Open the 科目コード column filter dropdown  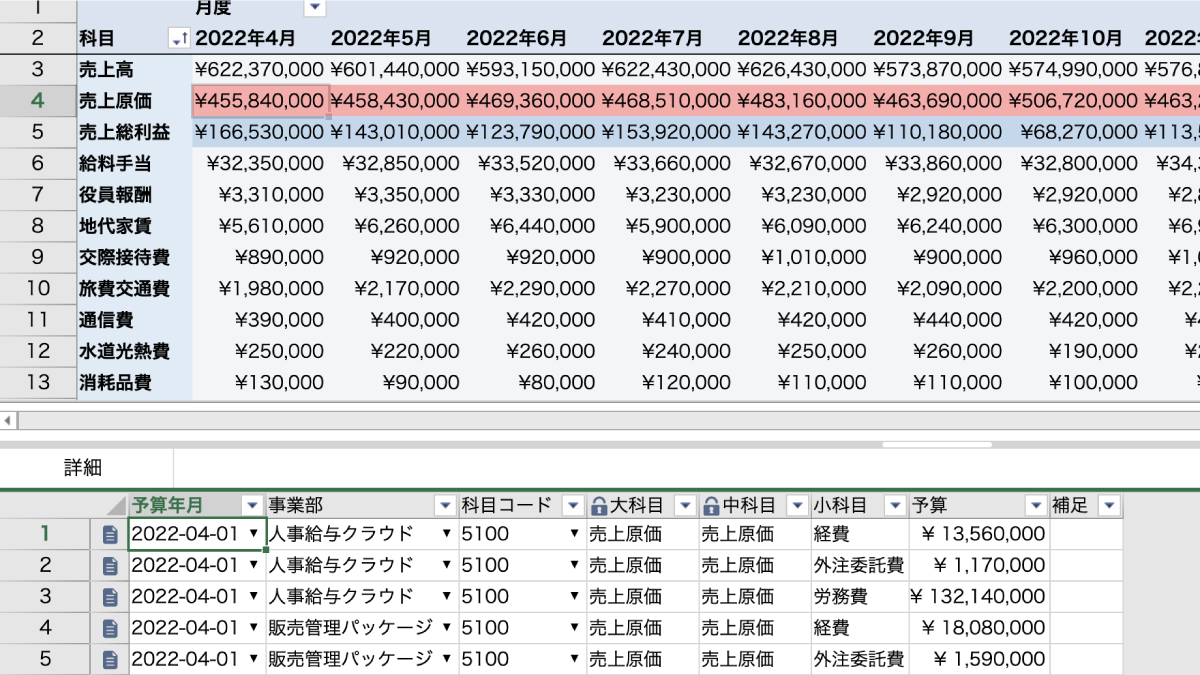coord(573,506)
